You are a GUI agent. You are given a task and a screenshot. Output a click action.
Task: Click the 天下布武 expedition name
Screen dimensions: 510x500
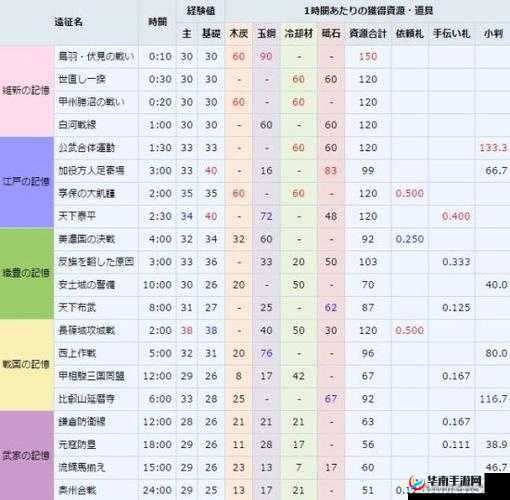coord(77,308)
